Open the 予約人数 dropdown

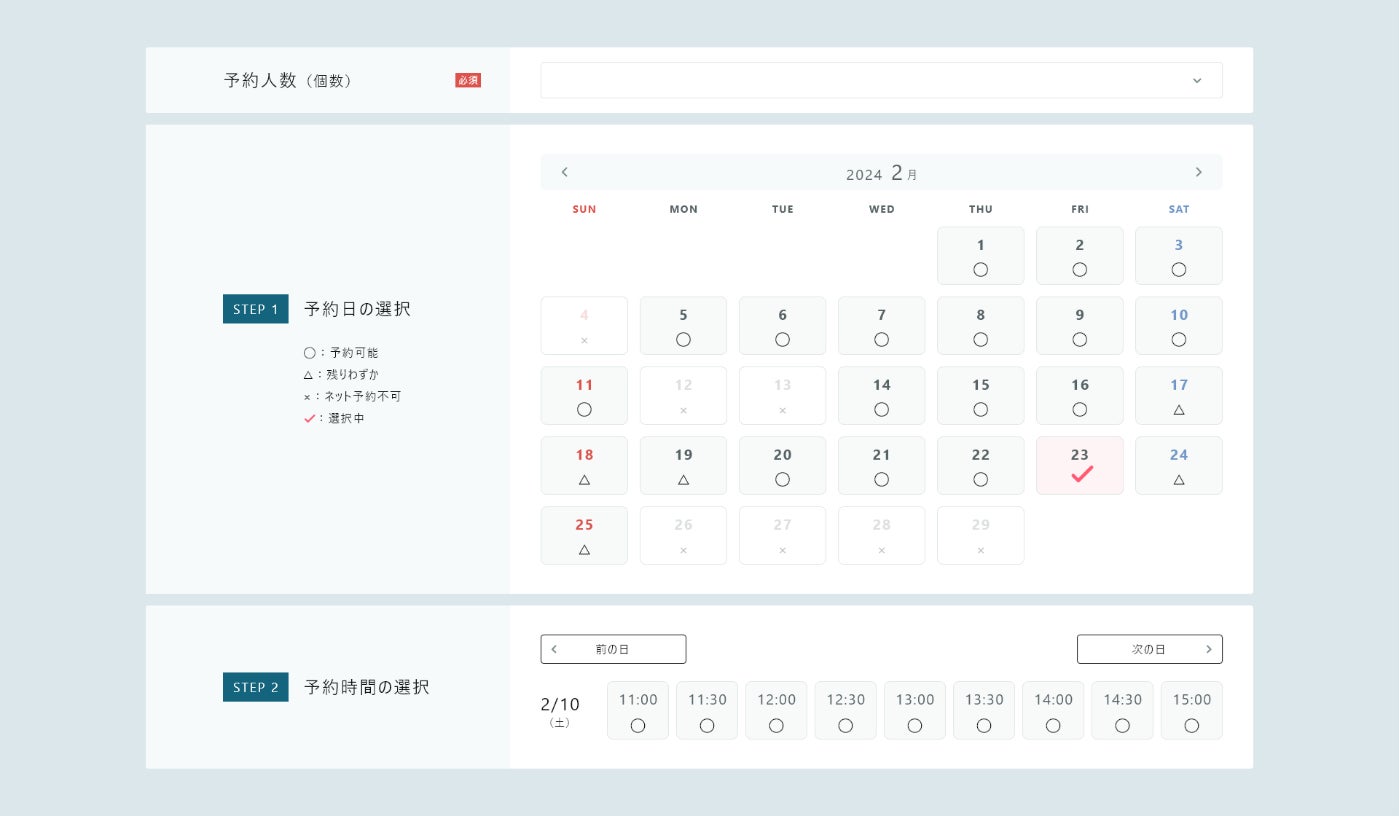[x=881, y=80]
